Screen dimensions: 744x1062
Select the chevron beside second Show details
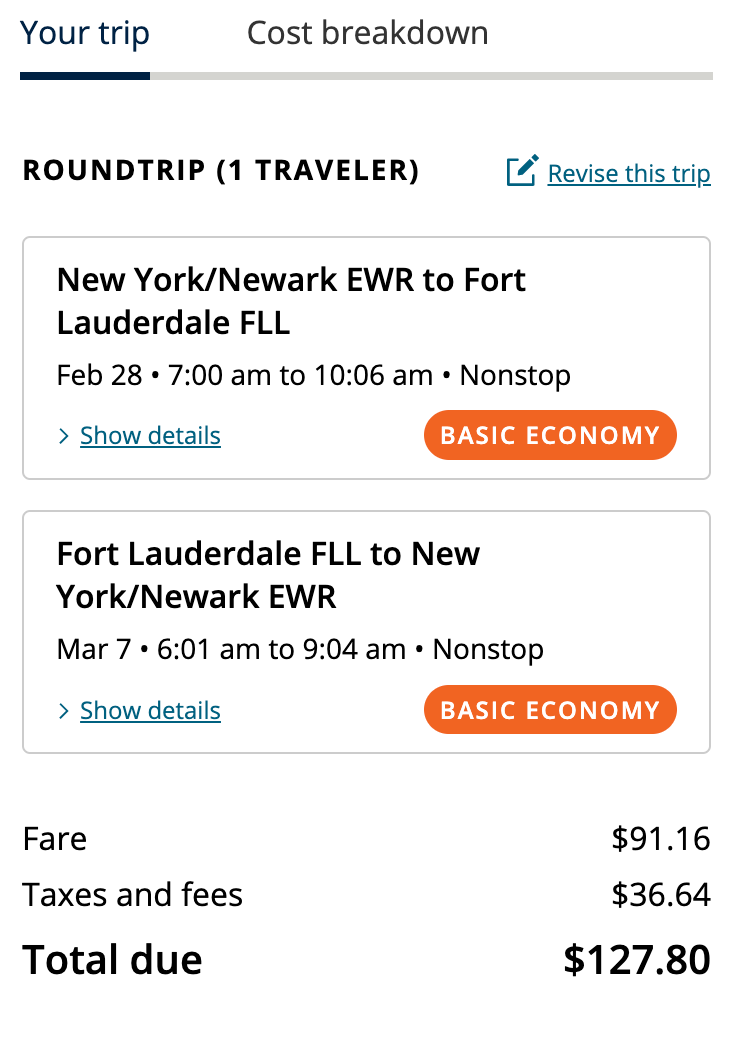[63, 710]
